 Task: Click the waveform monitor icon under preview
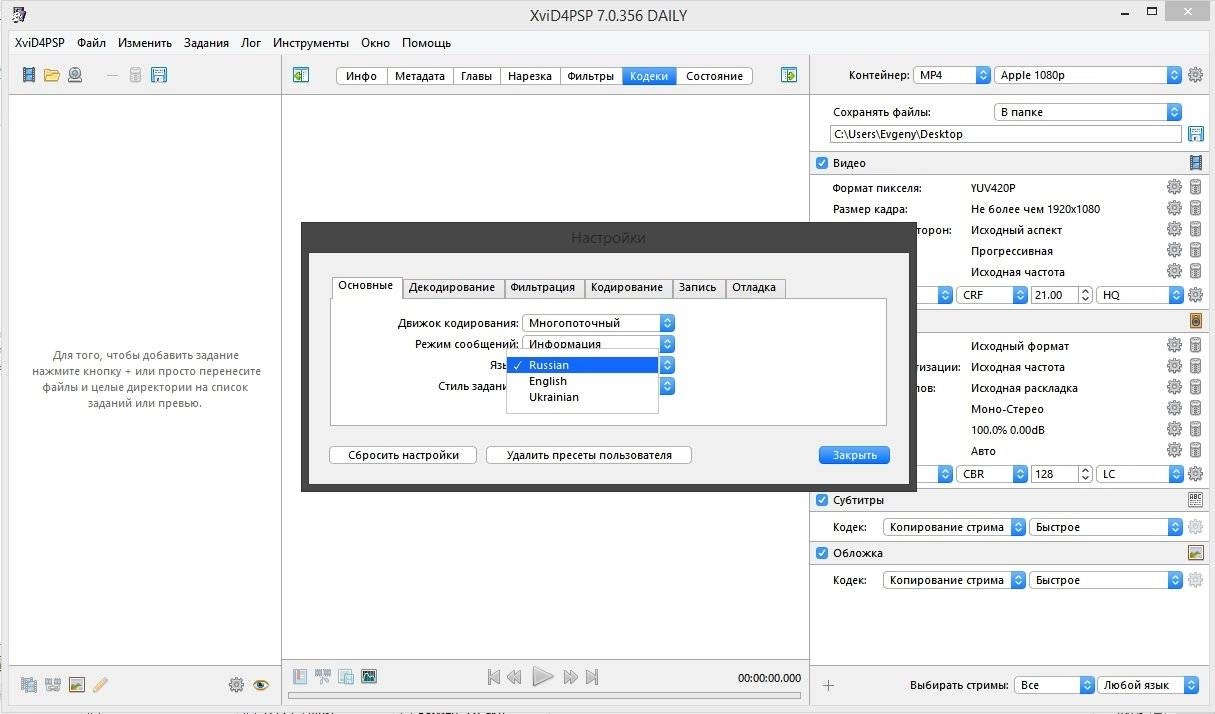(x=369, y=676)
